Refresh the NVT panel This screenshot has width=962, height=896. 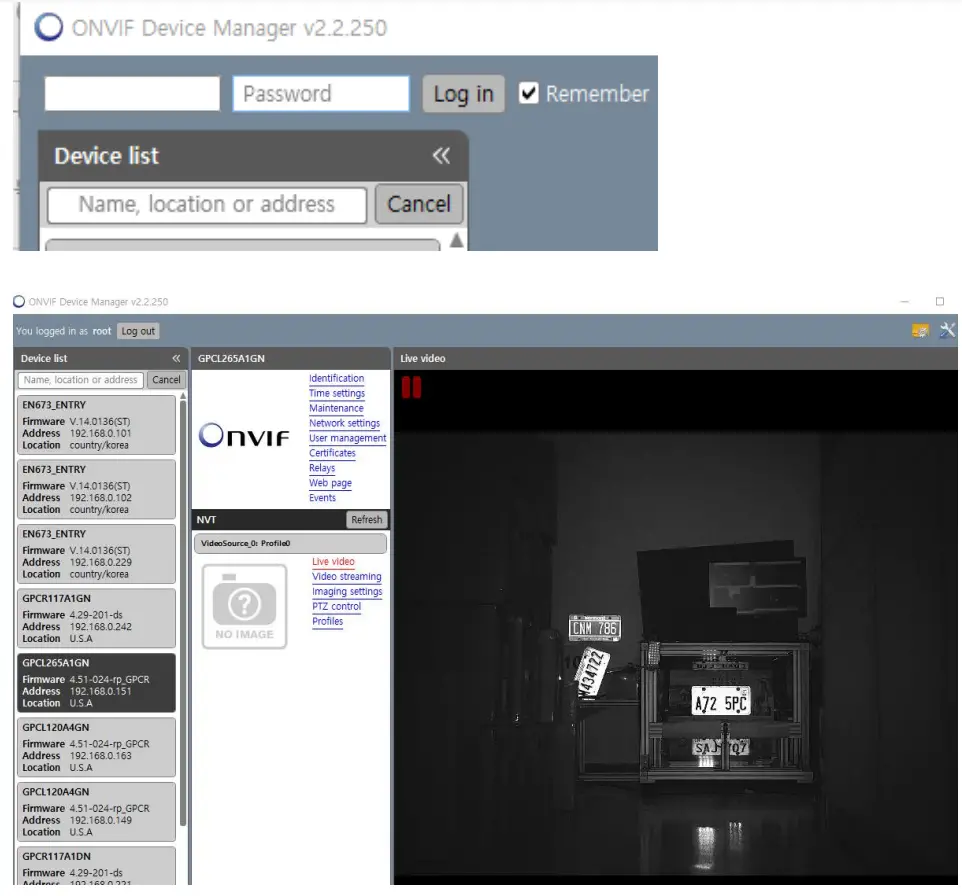click(x=366, y=519)
